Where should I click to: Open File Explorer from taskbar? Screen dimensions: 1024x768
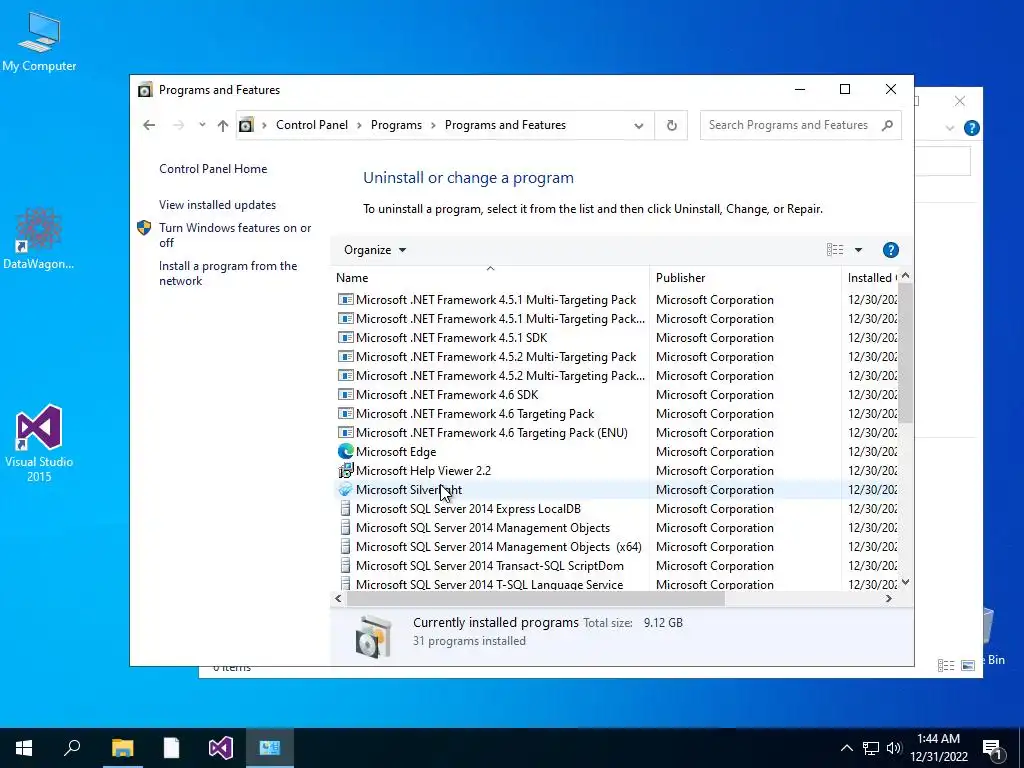122,748
